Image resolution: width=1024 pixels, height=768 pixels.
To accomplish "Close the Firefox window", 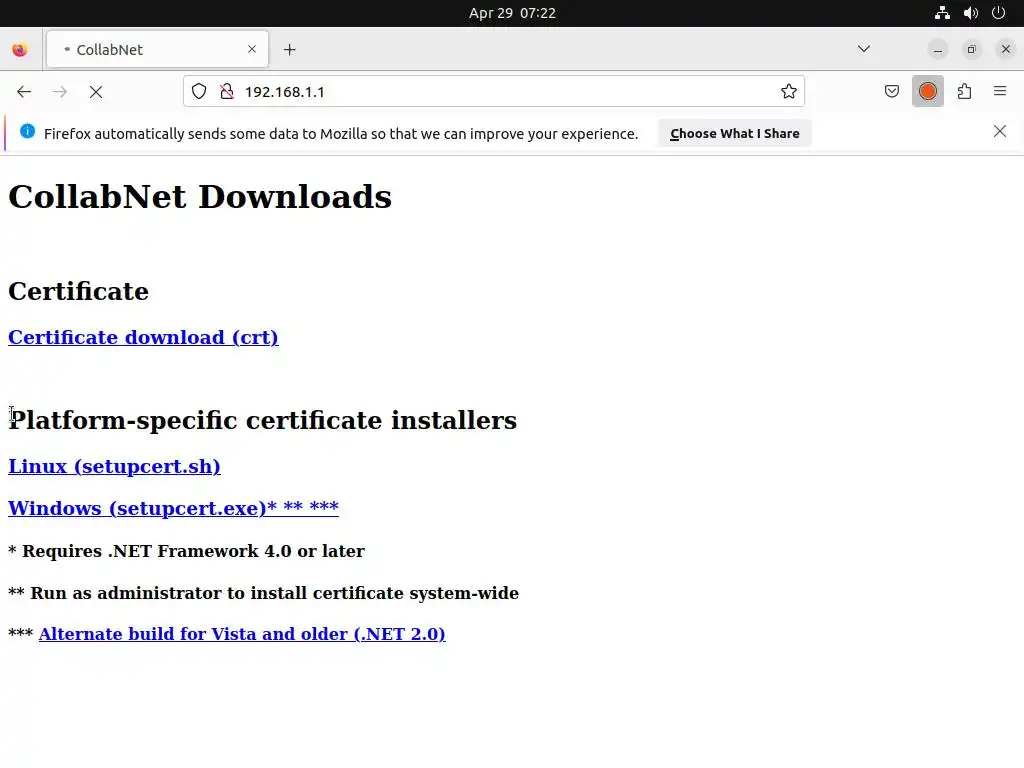I will click(1006, 50).
